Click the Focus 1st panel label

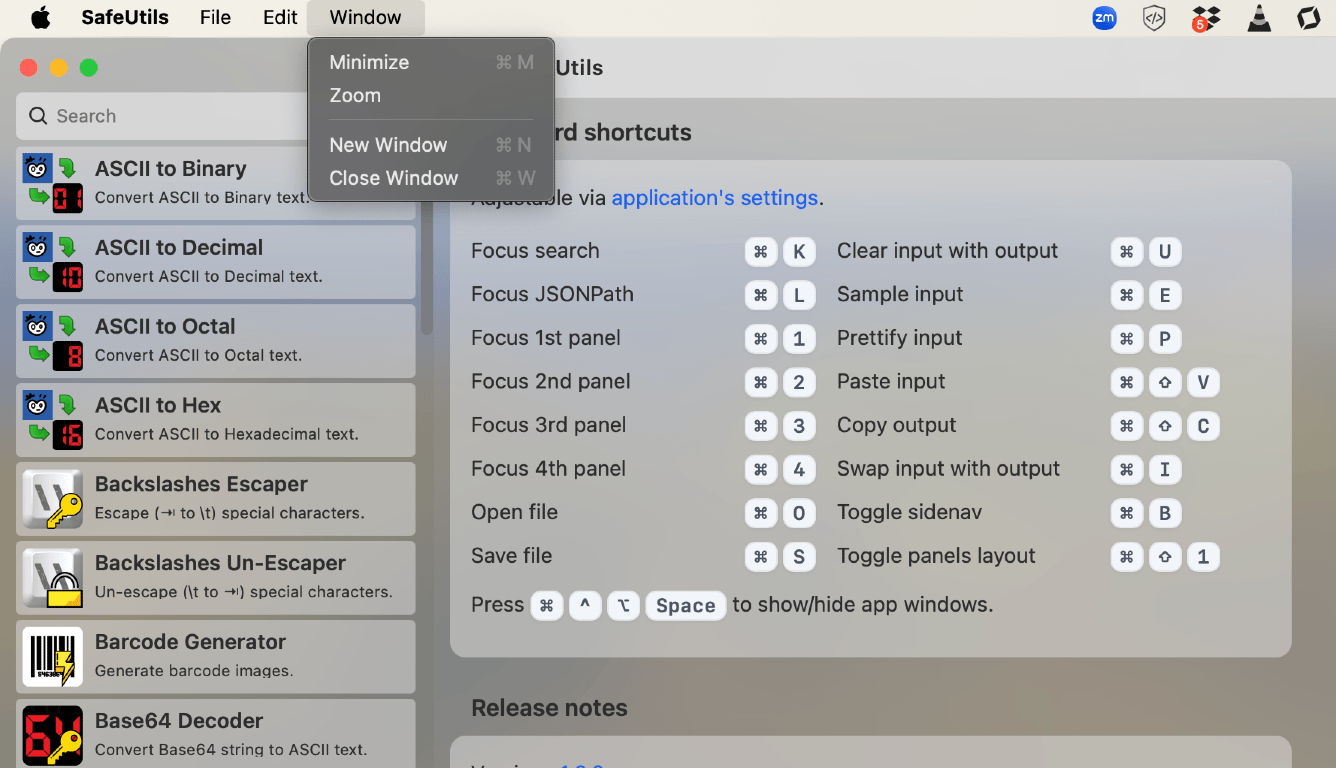546,338
